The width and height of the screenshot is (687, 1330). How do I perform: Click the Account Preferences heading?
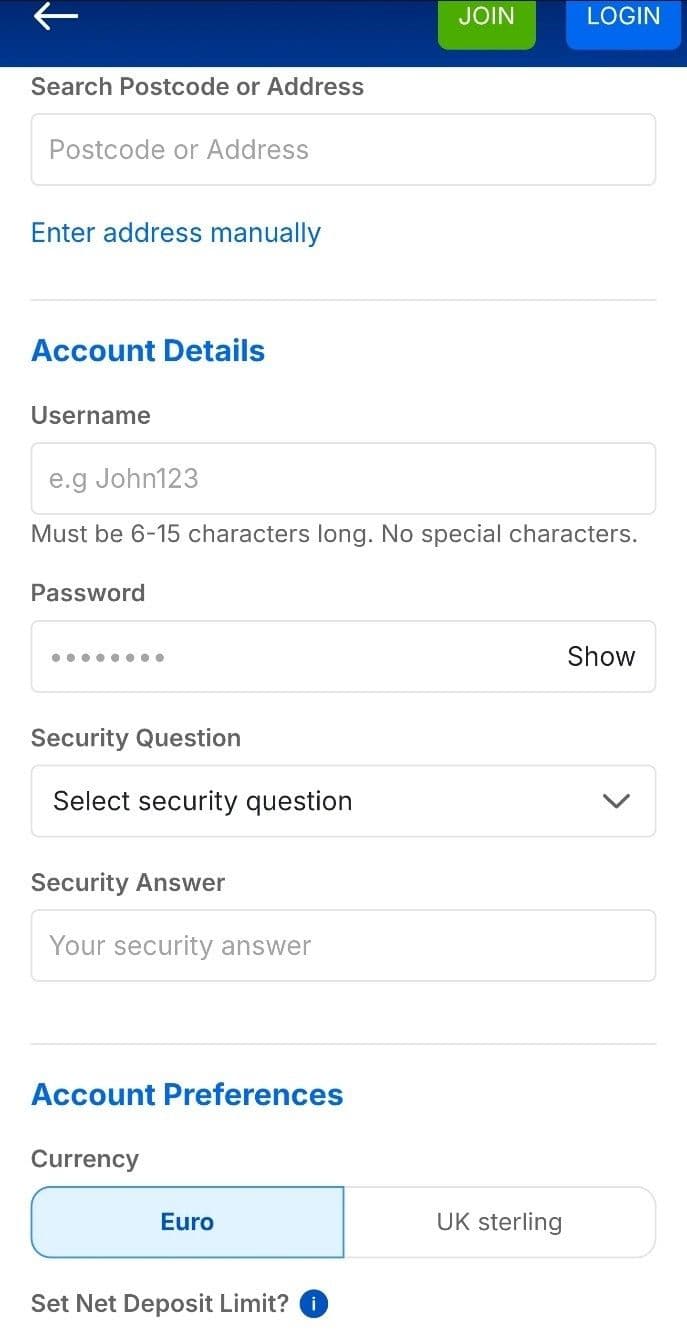point(186,1094)
